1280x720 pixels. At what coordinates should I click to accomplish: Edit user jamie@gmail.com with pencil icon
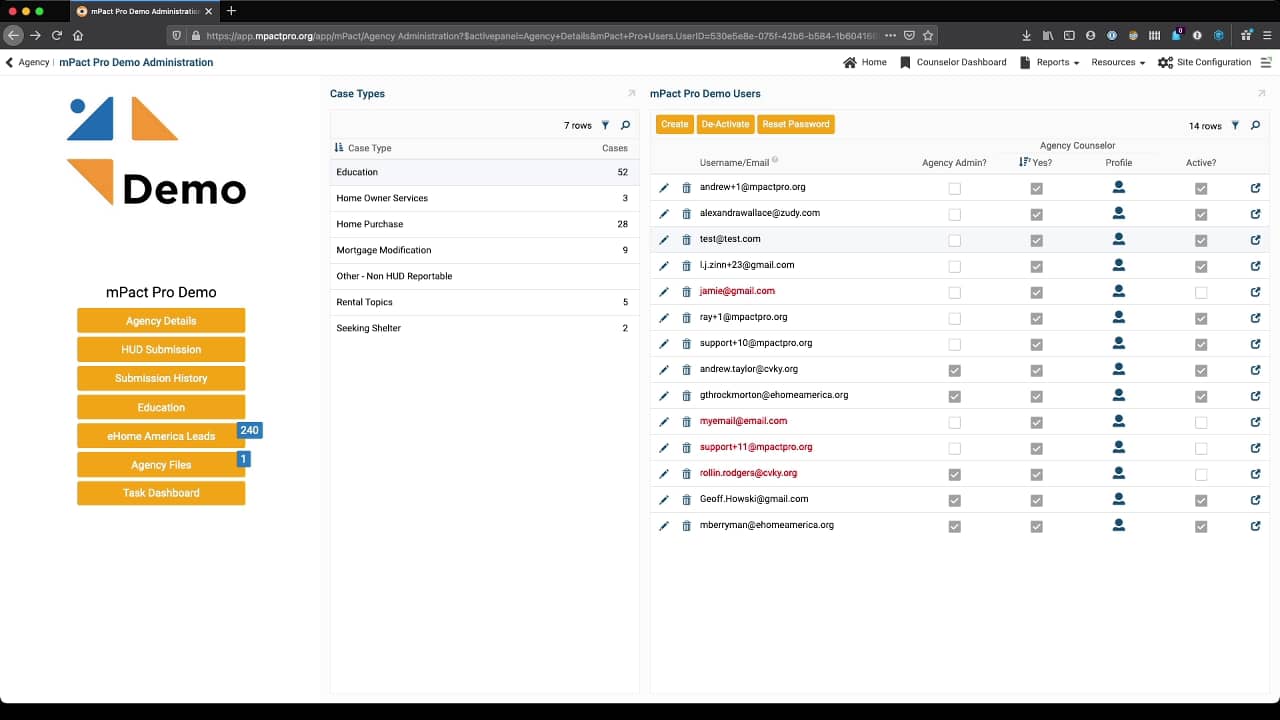(664, 292)
